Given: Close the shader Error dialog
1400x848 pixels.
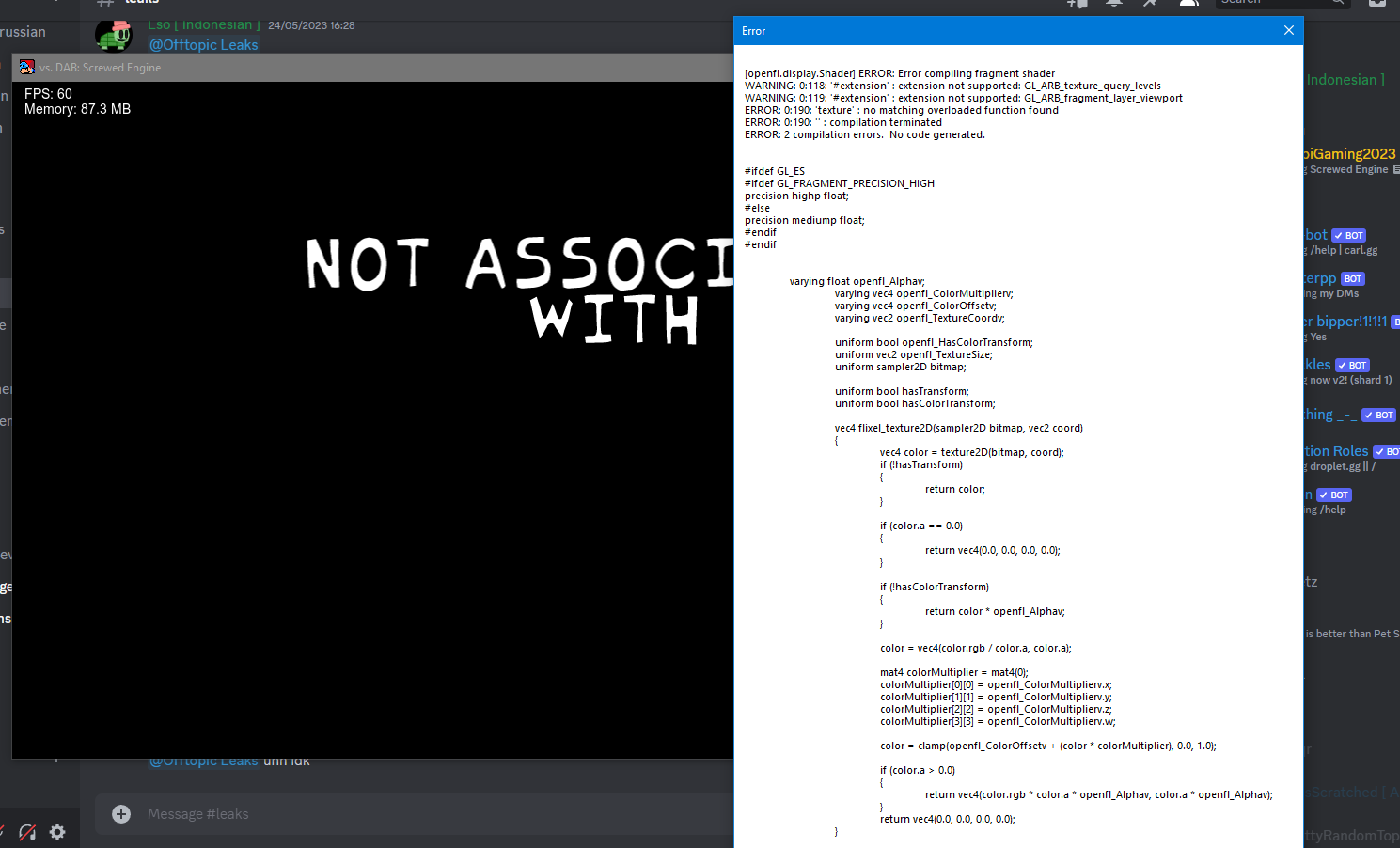Looking at the screenshot, I should [1288, 30].
